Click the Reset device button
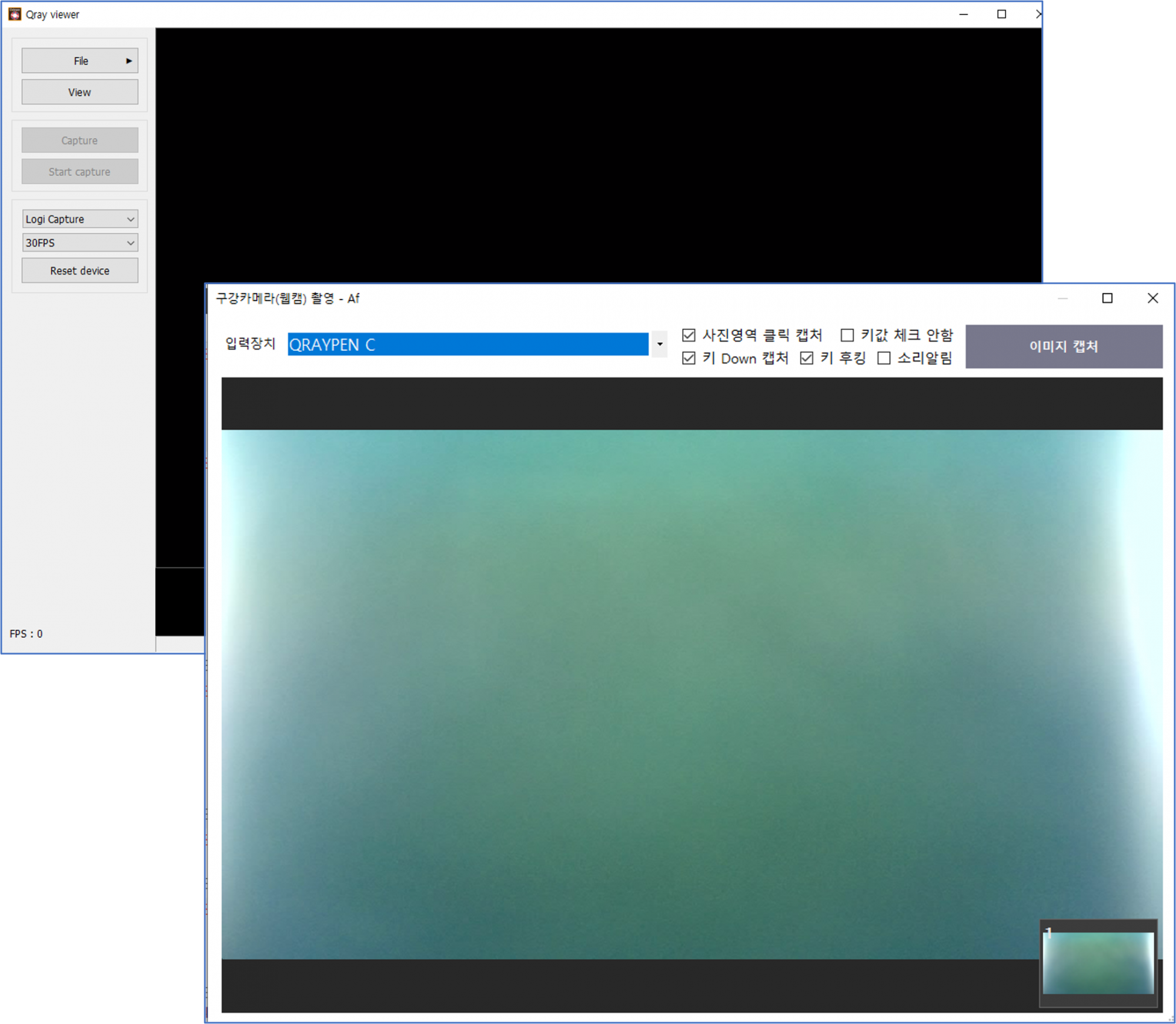The width and height of the screenshot is (1176, 1024). click(80, 271)
